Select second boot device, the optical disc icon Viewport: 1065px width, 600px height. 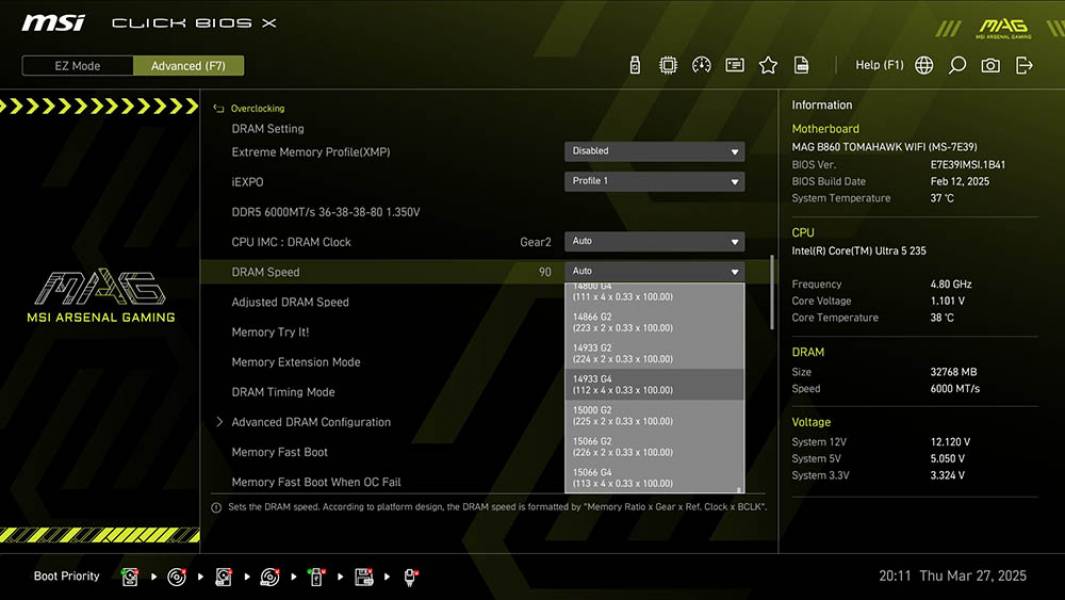coord(177,577)
